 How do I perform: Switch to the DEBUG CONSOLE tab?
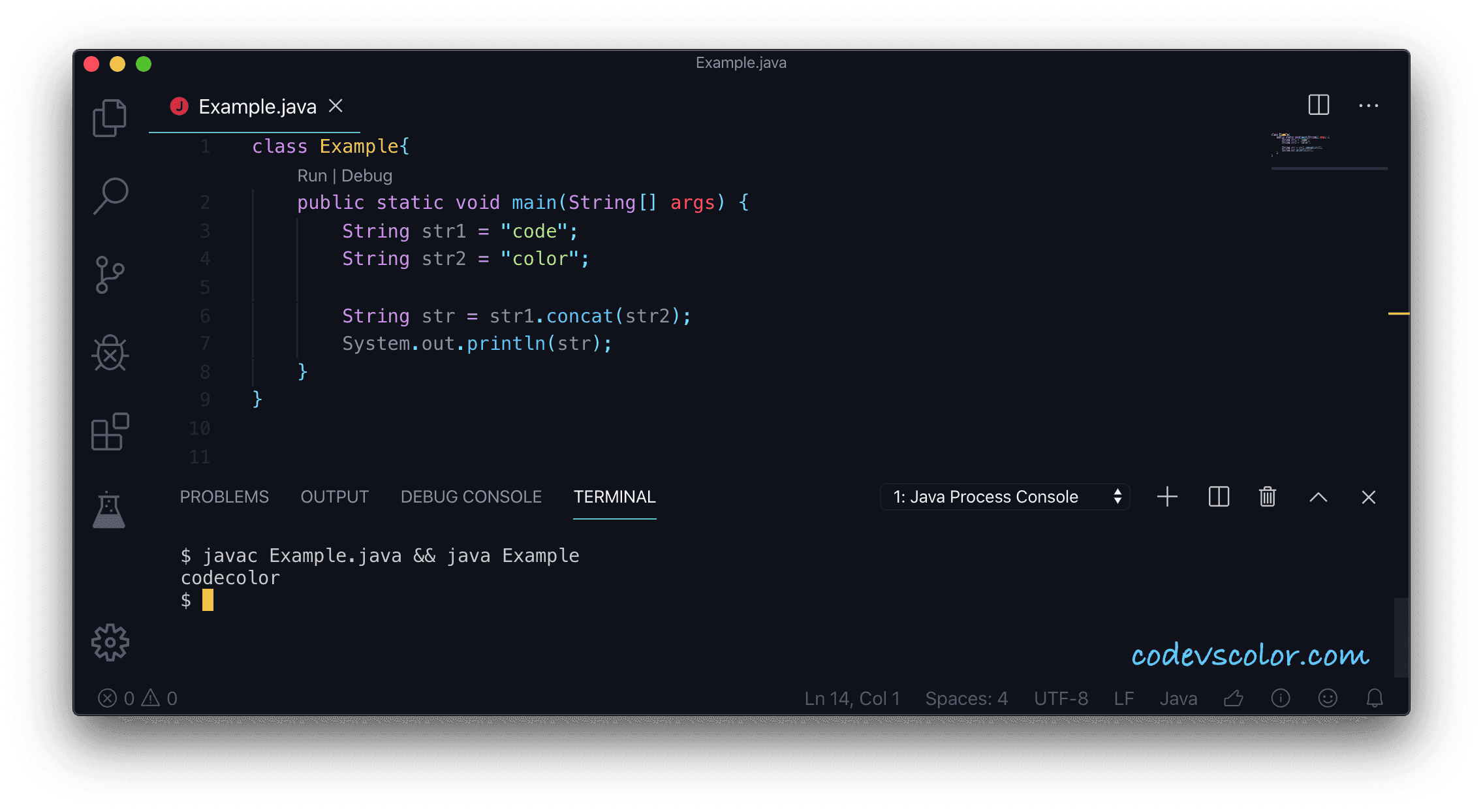(x=471, y=497)
